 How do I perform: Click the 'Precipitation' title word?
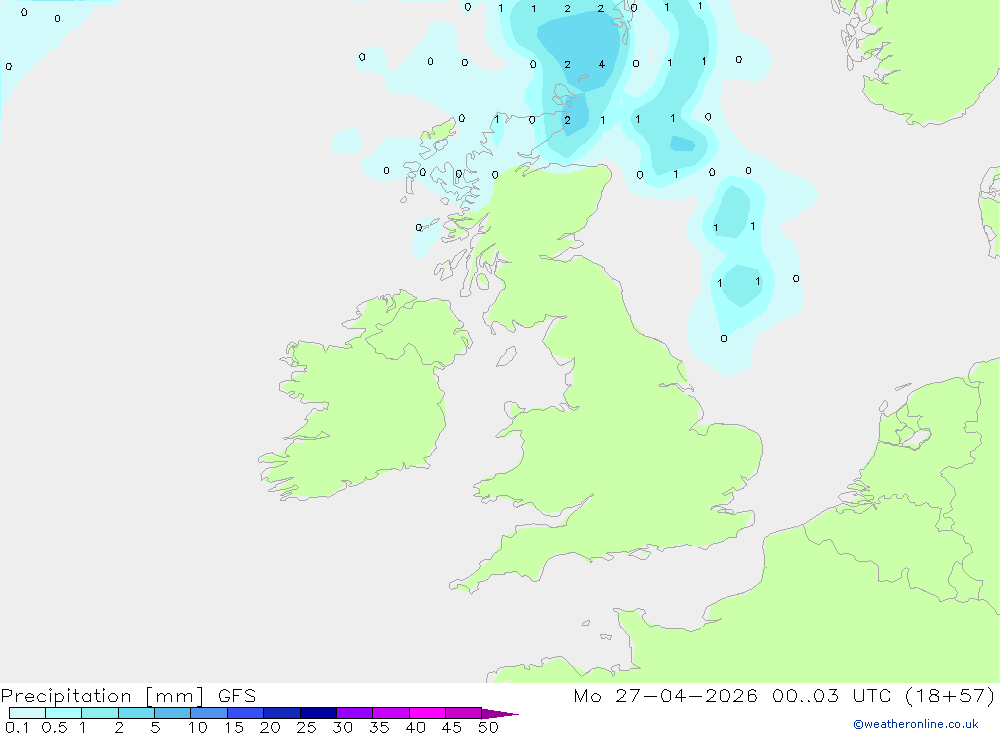point(66,696)
